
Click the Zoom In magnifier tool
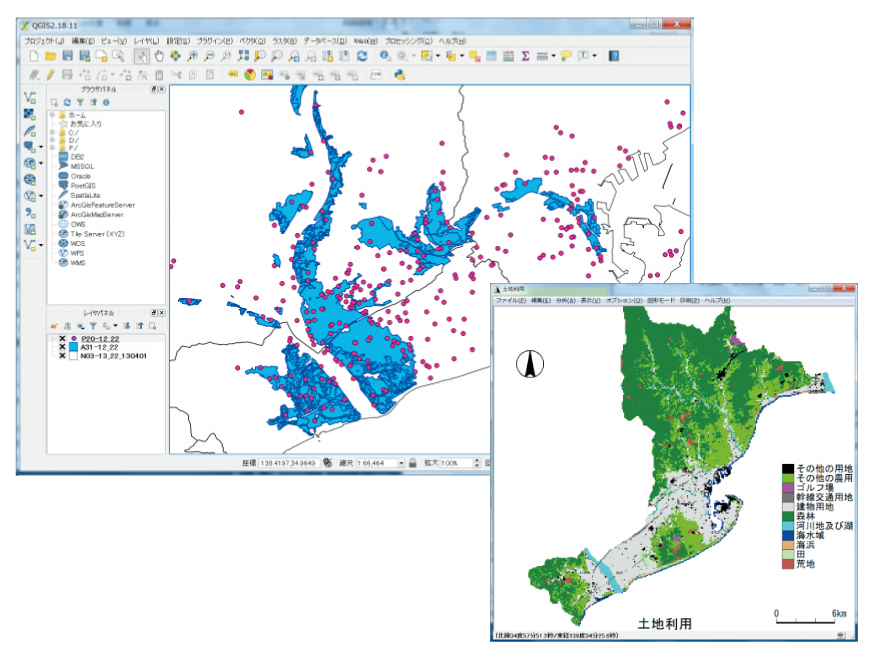[x=193, y=56]
